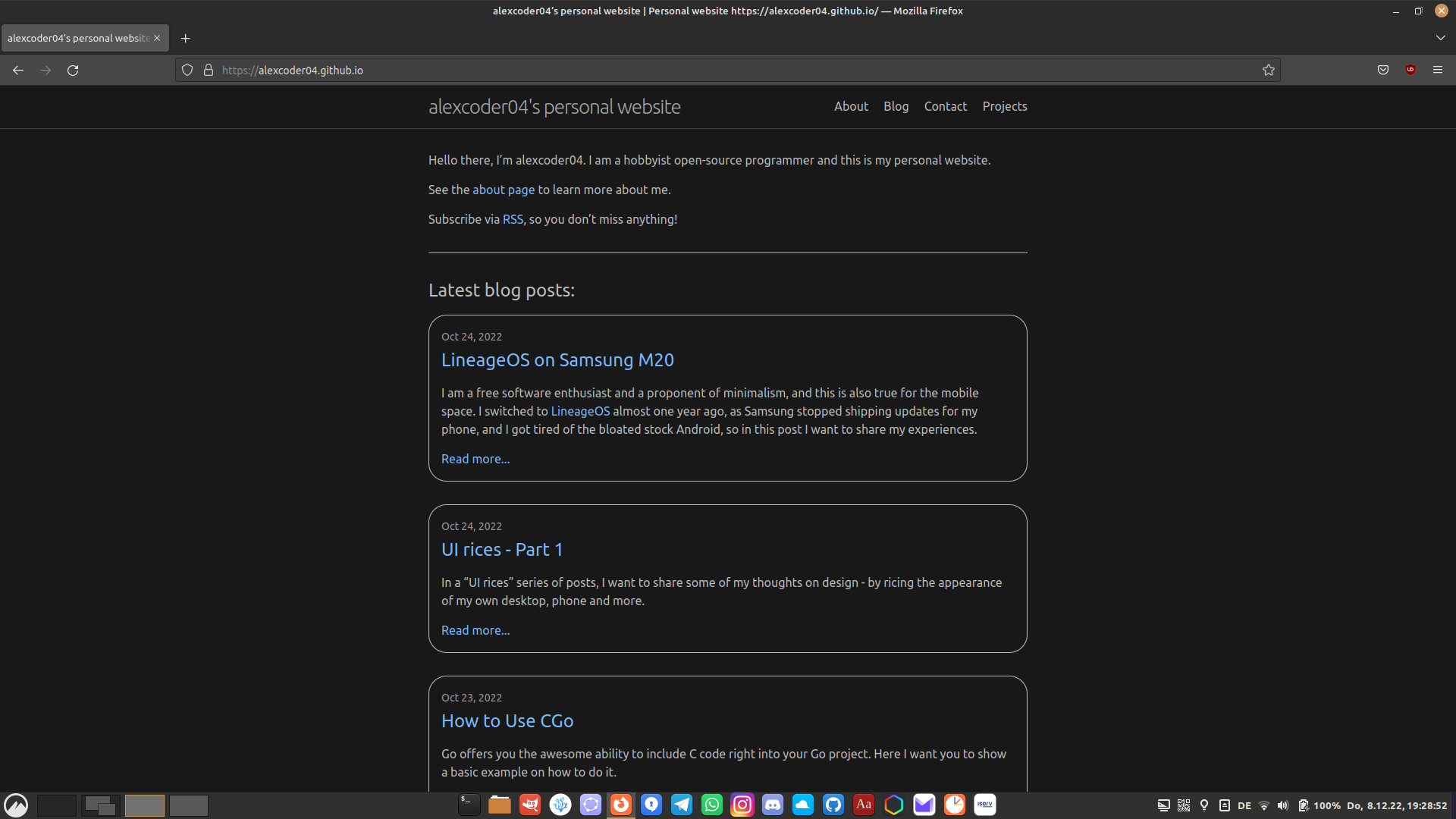Launch the terminal from the taskbar
Image resolution: width=1456 pixels, height=819 pixels.
(x=469, y=805)
